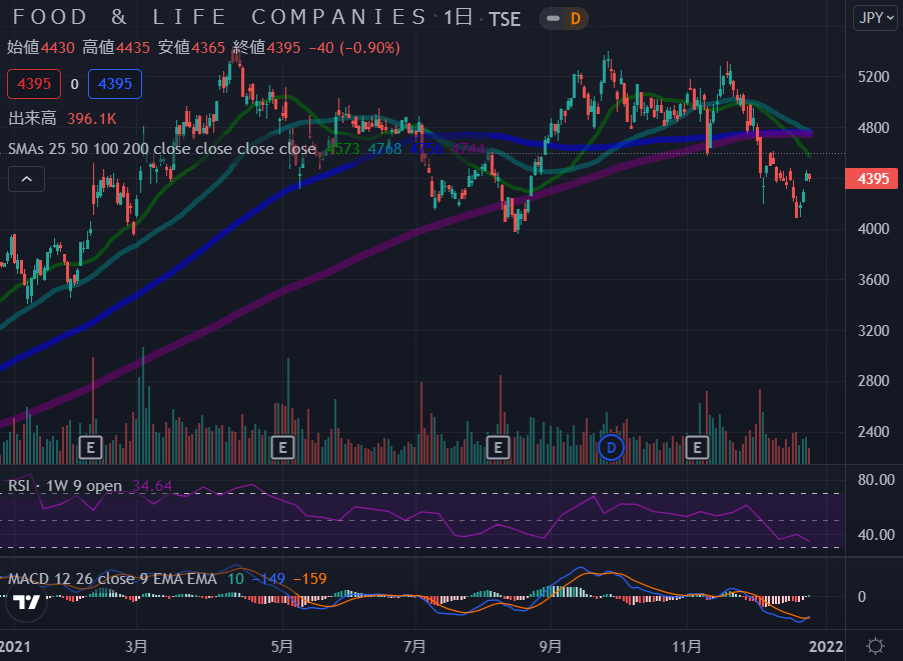Click the MACD histogram value 10
The image size is (903, 661).
coord(236,578)
